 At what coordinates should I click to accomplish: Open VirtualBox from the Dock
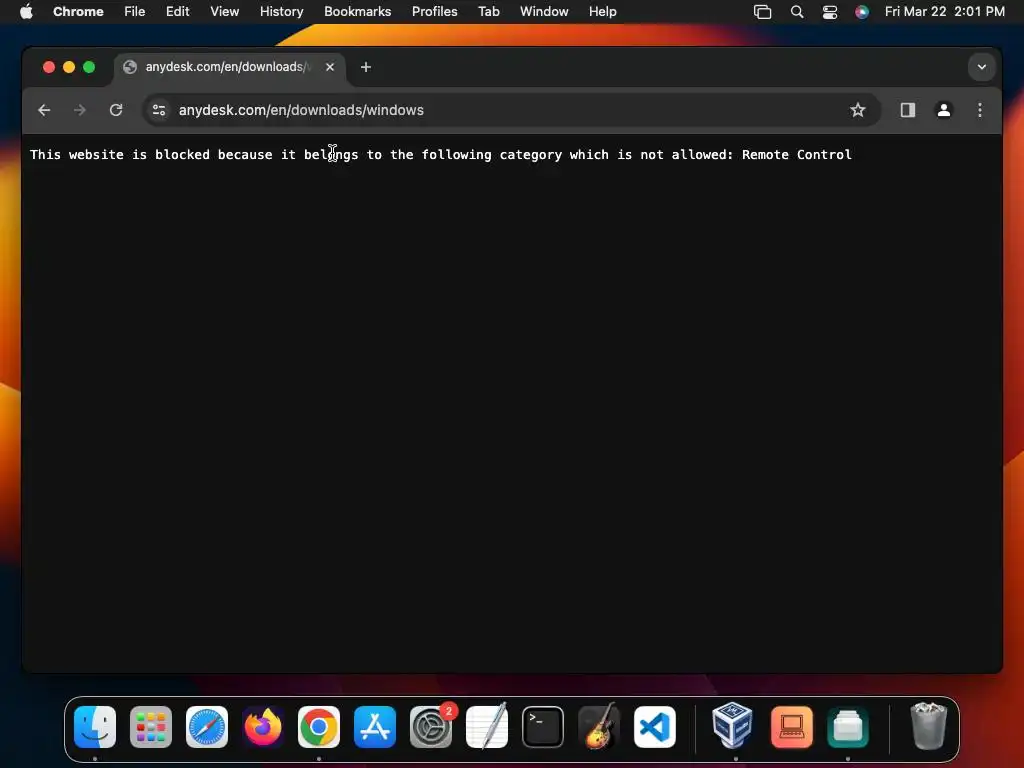tap(732, 726)
